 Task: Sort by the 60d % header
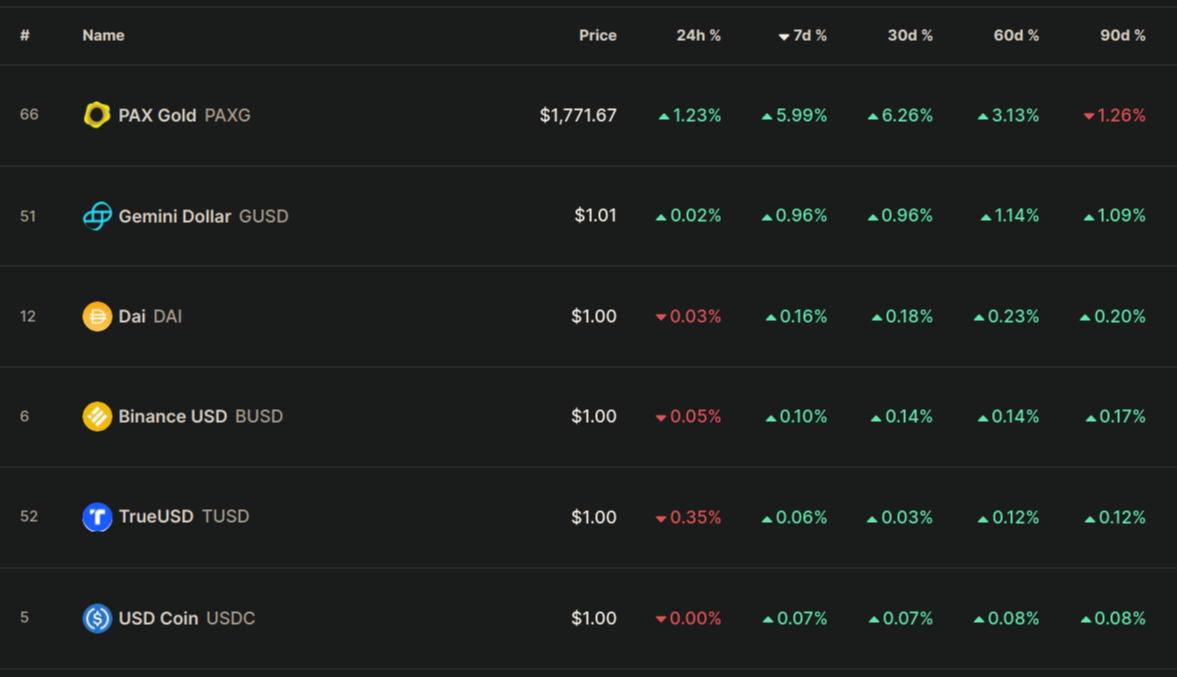(x=1016, y=35)
